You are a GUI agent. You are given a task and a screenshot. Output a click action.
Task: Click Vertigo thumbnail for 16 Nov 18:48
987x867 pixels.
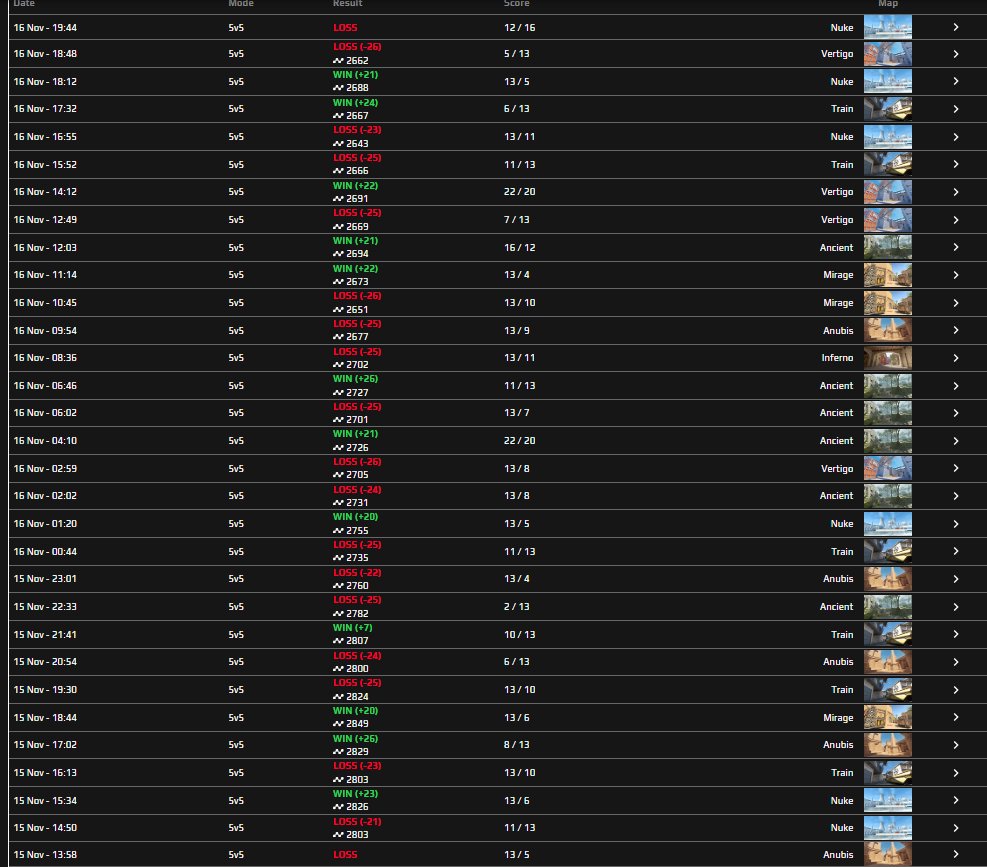(x=888, y=54)
